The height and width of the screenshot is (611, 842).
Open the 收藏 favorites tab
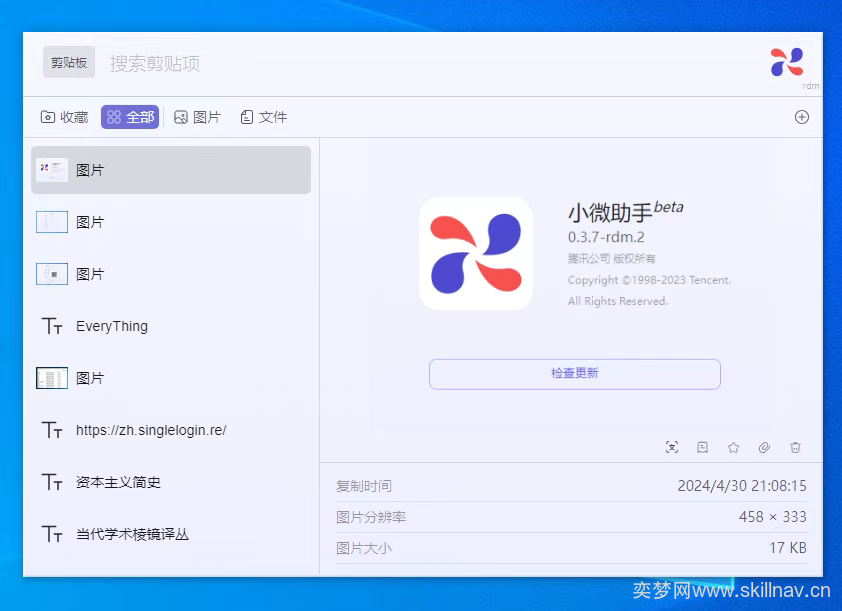coord(64,117)
